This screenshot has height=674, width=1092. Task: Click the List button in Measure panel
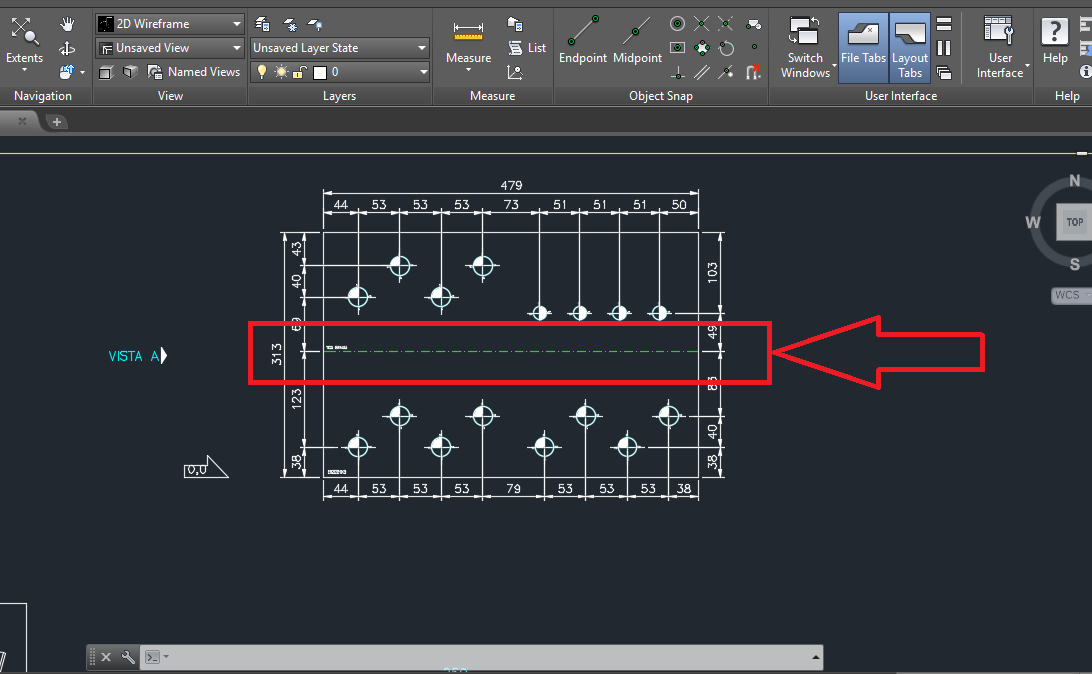527,48
